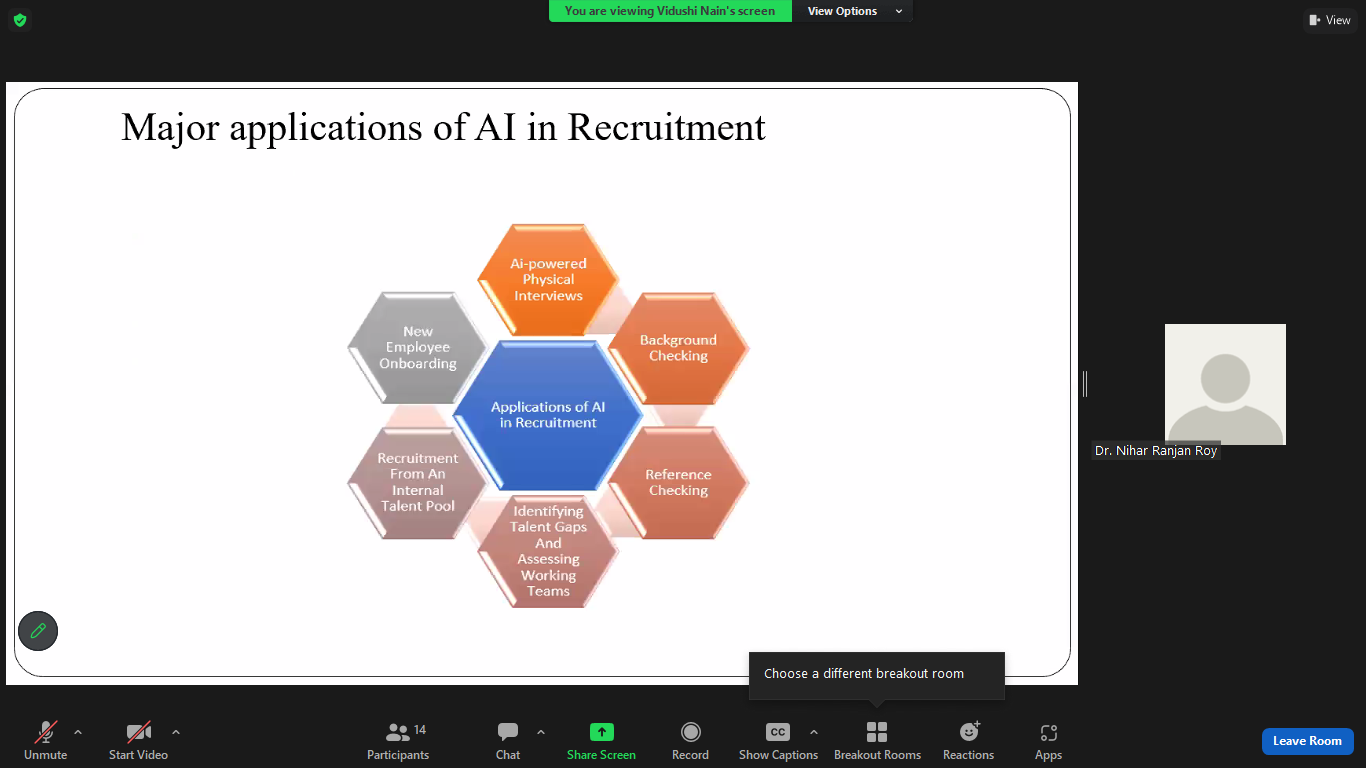This screenshot has height=768, width=1366.
Task: Click the blue Leave Room button
Action: (x=1307, y=741)
